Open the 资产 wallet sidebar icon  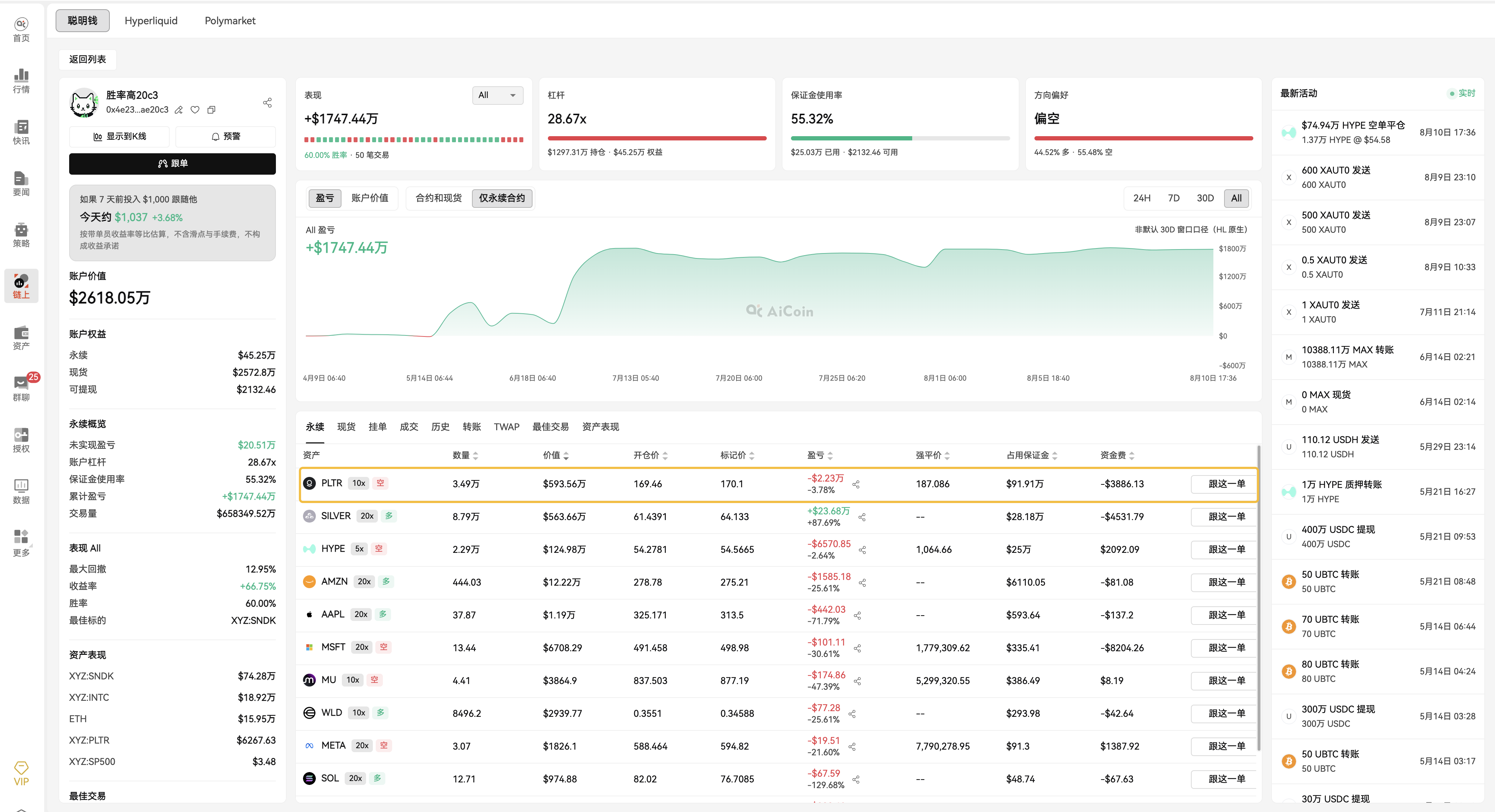click(21, 338)
